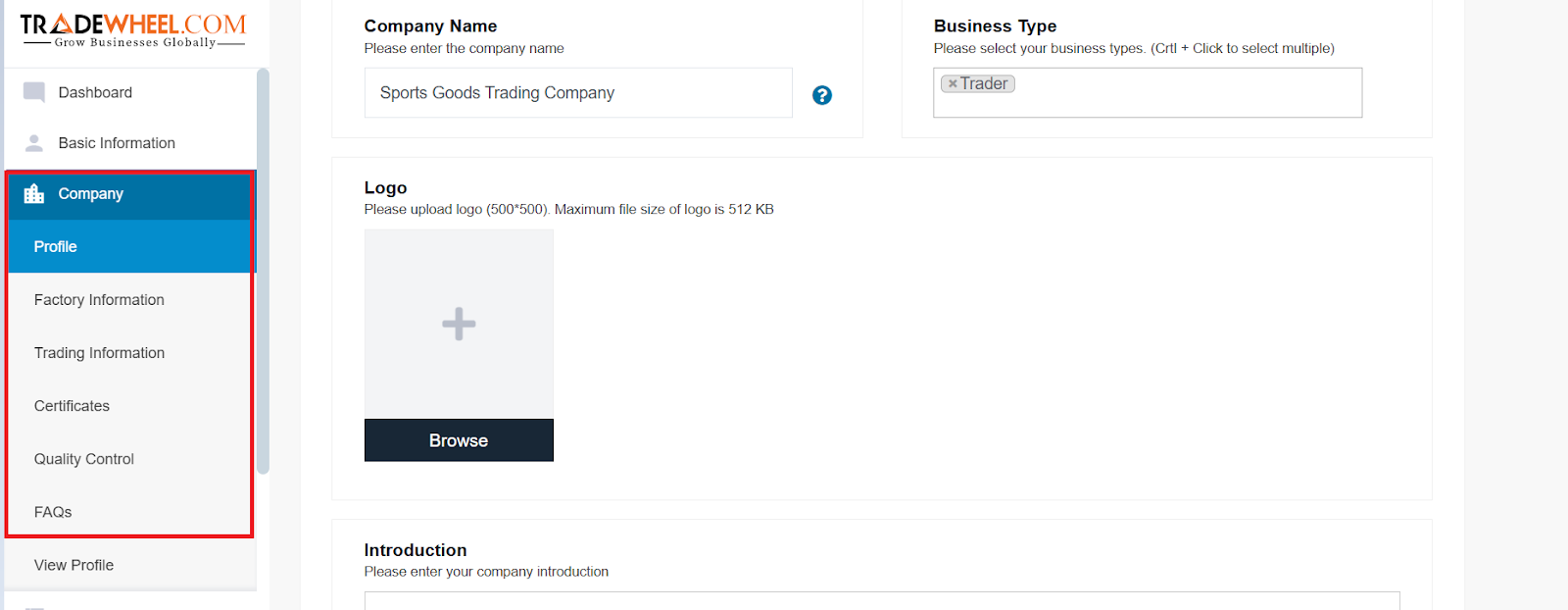Open the Trading Information page

130,353
